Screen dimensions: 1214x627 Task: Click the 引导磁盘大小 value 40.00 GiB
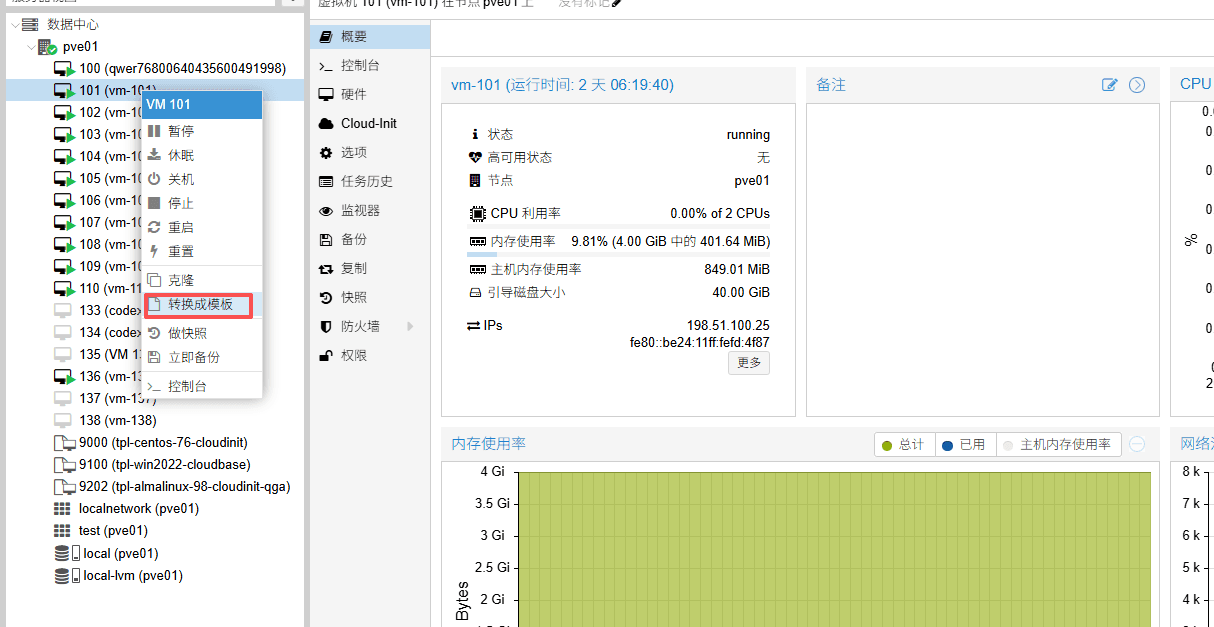click(741, 292)
